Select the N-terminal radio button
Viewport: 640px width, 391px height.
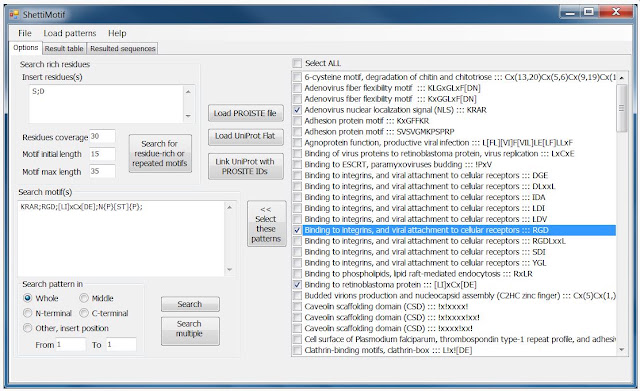[28, 313]
